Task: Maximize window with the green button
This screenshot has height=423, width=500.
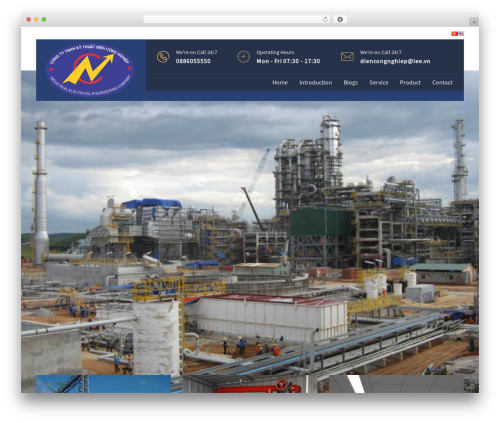Action: pyautogui.click(x=44, y=19)
